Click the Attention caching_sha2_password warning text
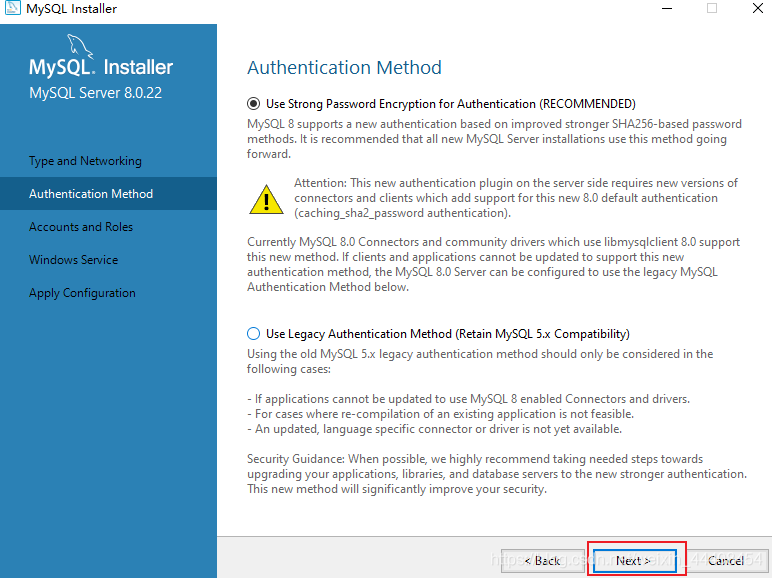The height and width of the screenshot is (578, 772). click(x=515, y=198)
